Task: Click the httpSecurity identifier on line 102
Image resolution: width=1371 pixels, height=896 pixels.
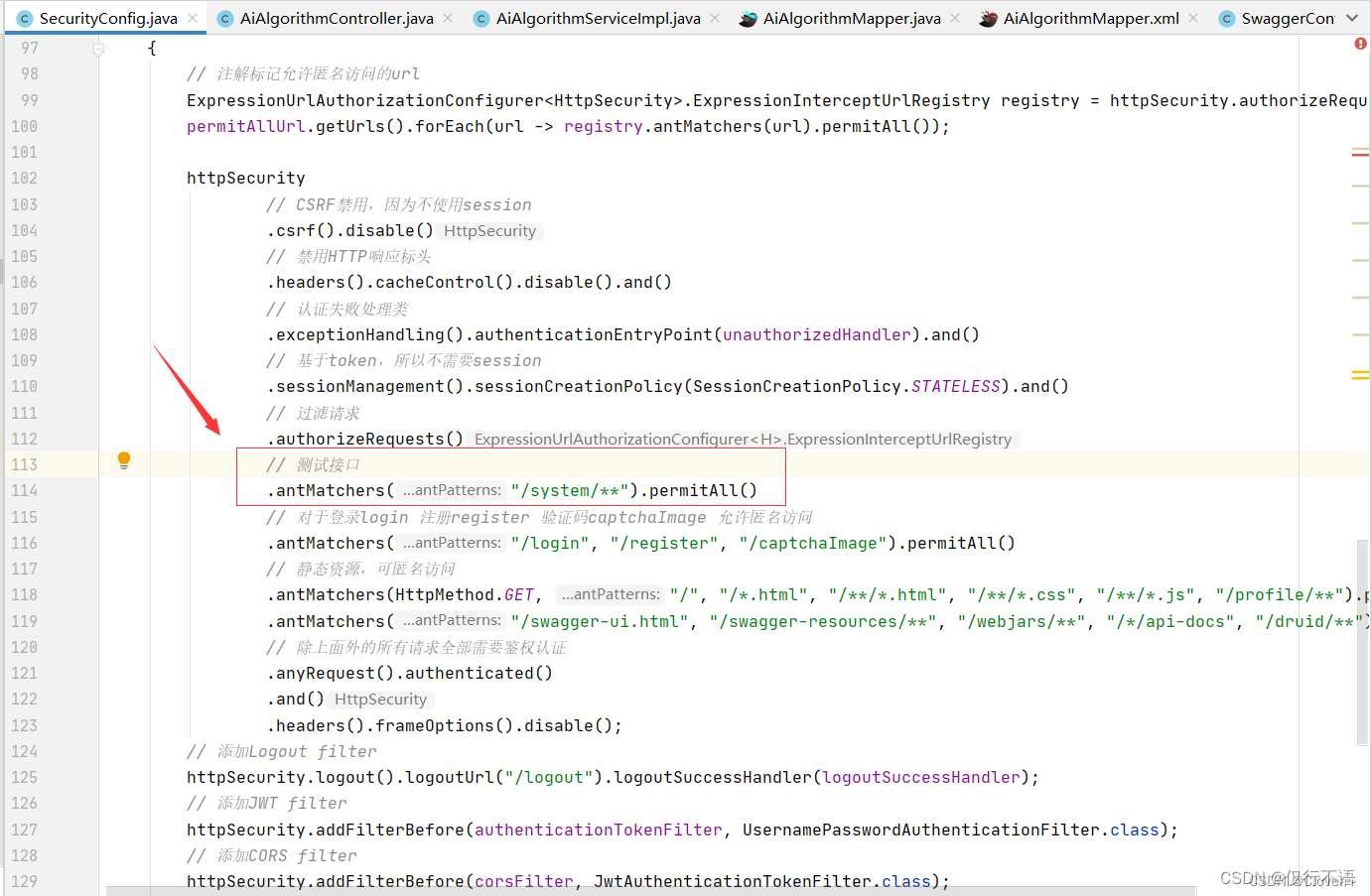Action: pyautogui.click(x=246, y=178)
